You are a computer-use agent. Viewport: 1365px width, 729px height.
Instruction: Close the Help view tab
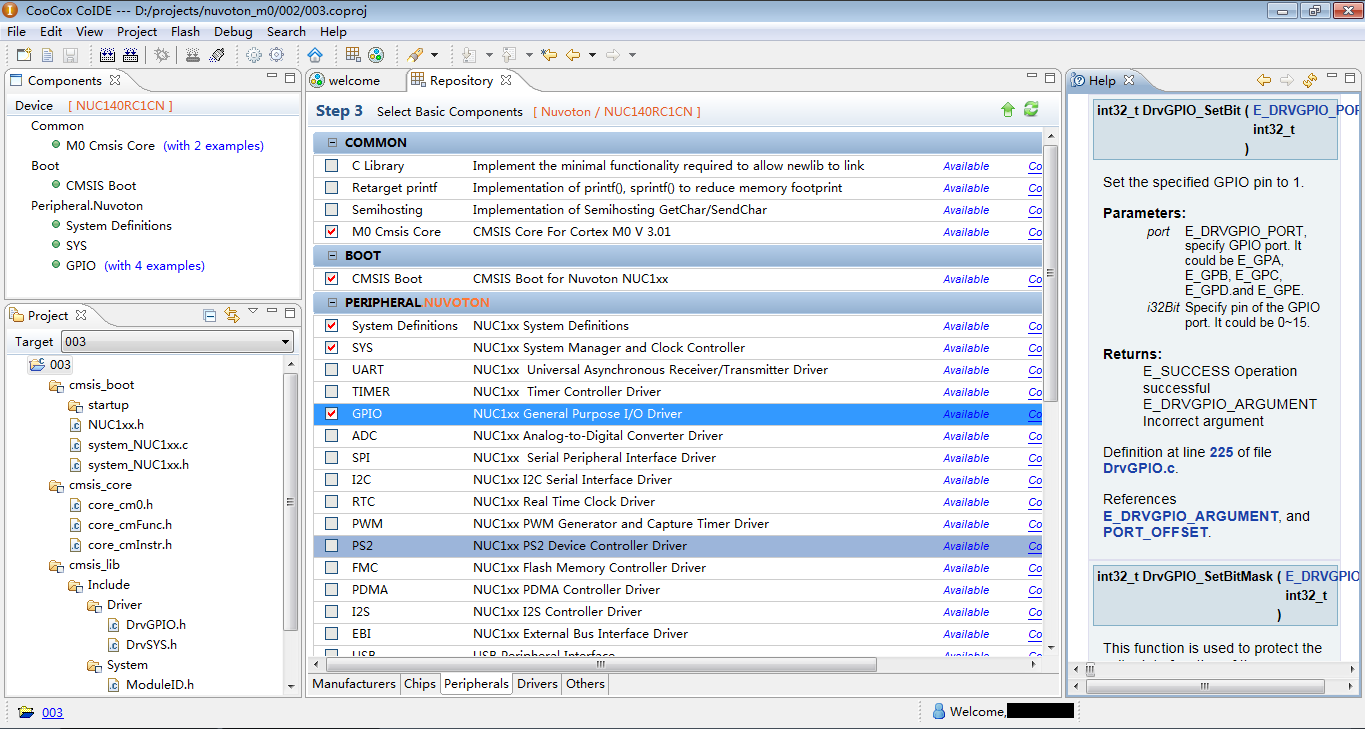coord(1128,80)
